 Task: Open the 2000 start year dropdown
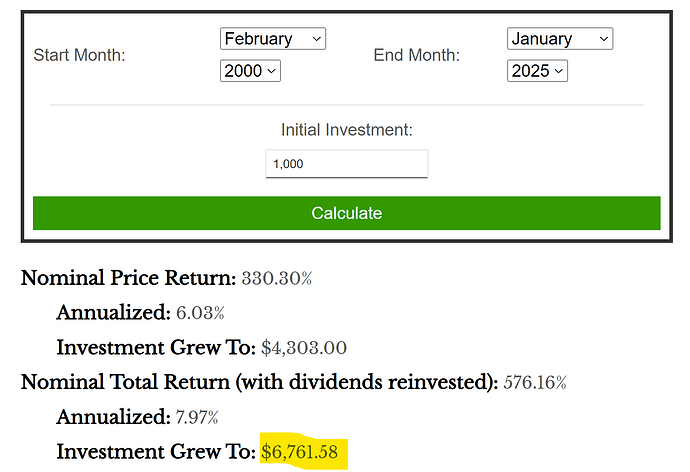click(x=250, y=71)
